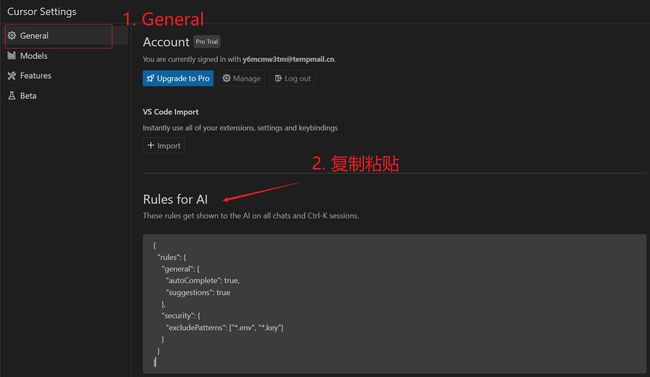This screenshot has height=377, width=650.
Task: Click the signed-in email address
Action: [x=289, y=59]
